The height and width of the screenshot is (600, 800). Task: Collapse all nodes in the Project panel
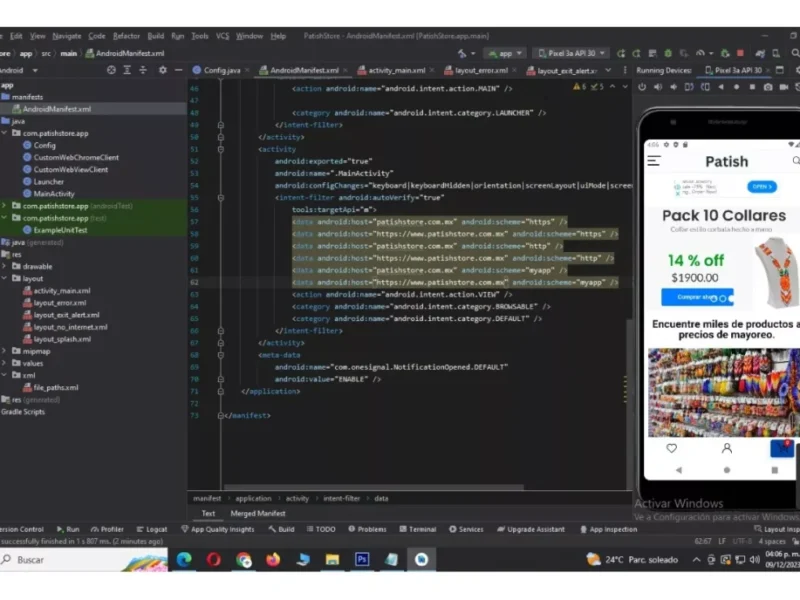point(143,71)
